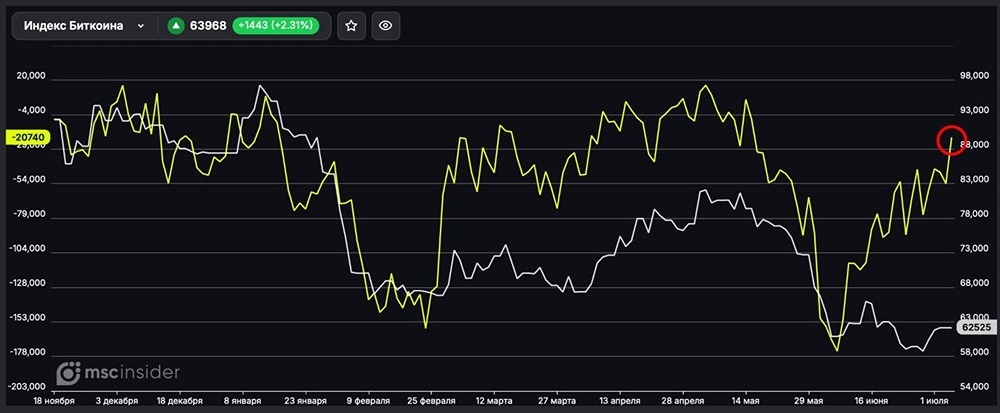Click the 3 декабря date label
Viewport: 1000px width, 413px height.
pos(117,402)
